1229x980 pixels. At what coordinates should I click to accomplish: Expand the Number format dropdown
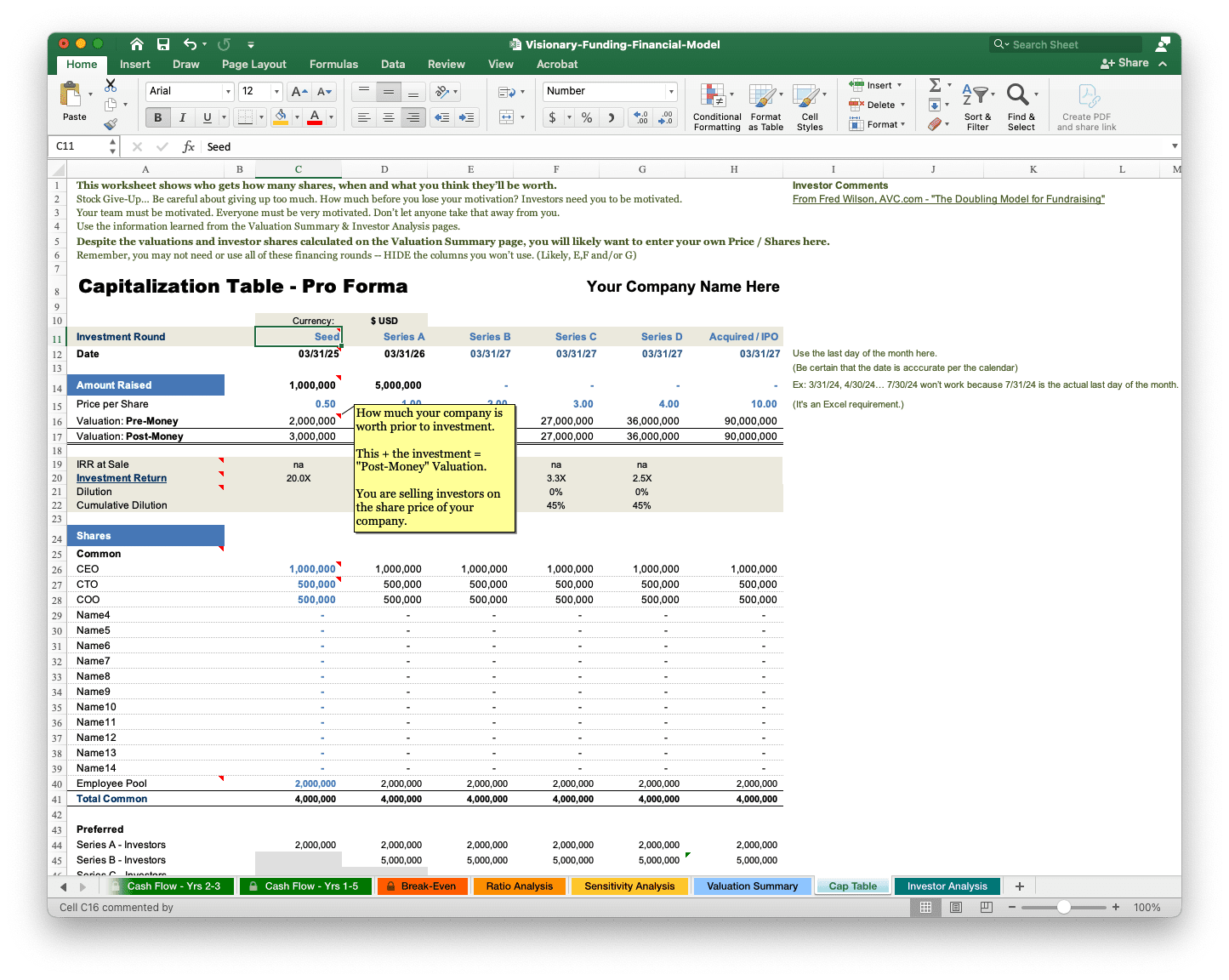pos(670,91)
